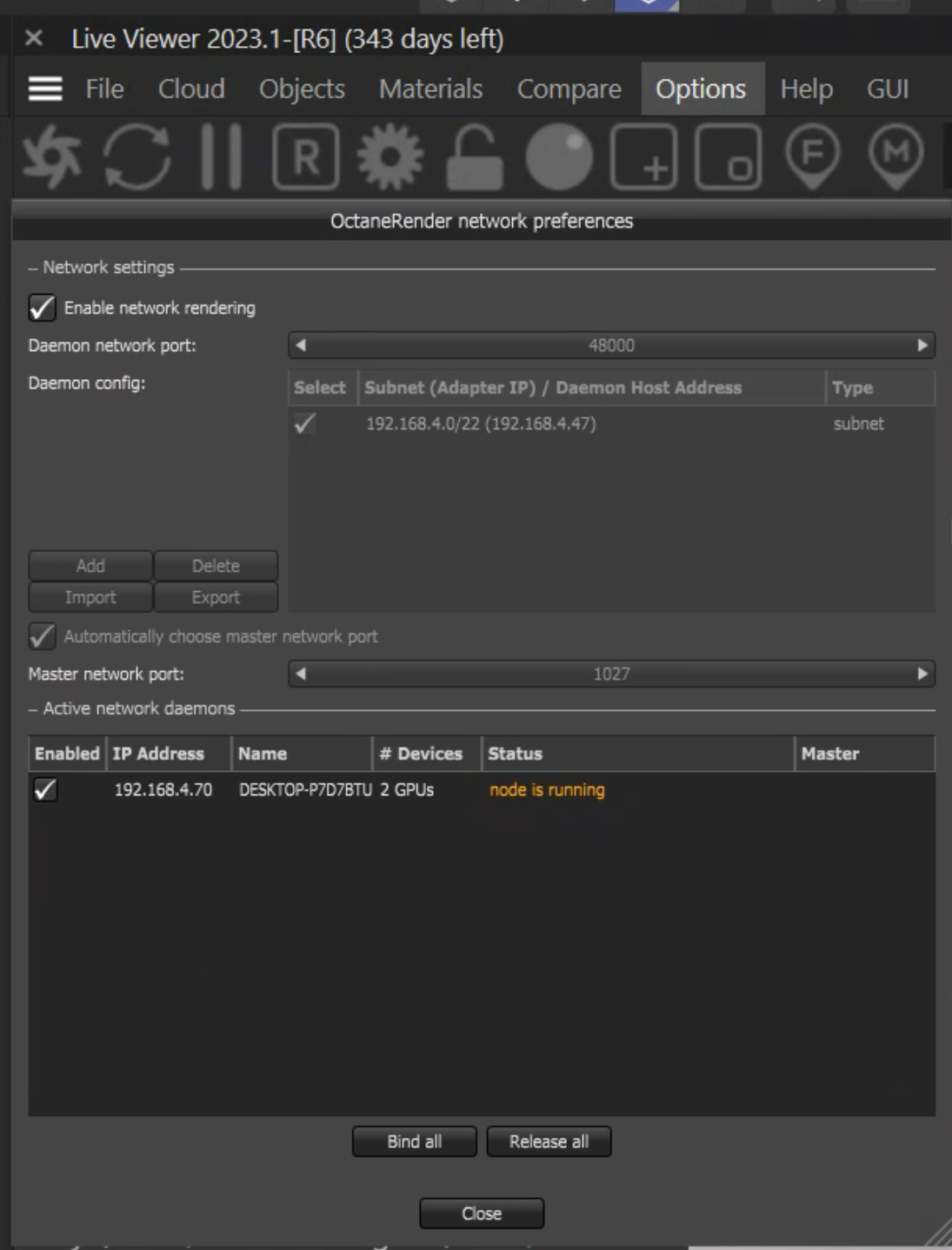Restart render with the circular arrows icon
This screenshot has width=952, height=1250.
tap(136, 157)
